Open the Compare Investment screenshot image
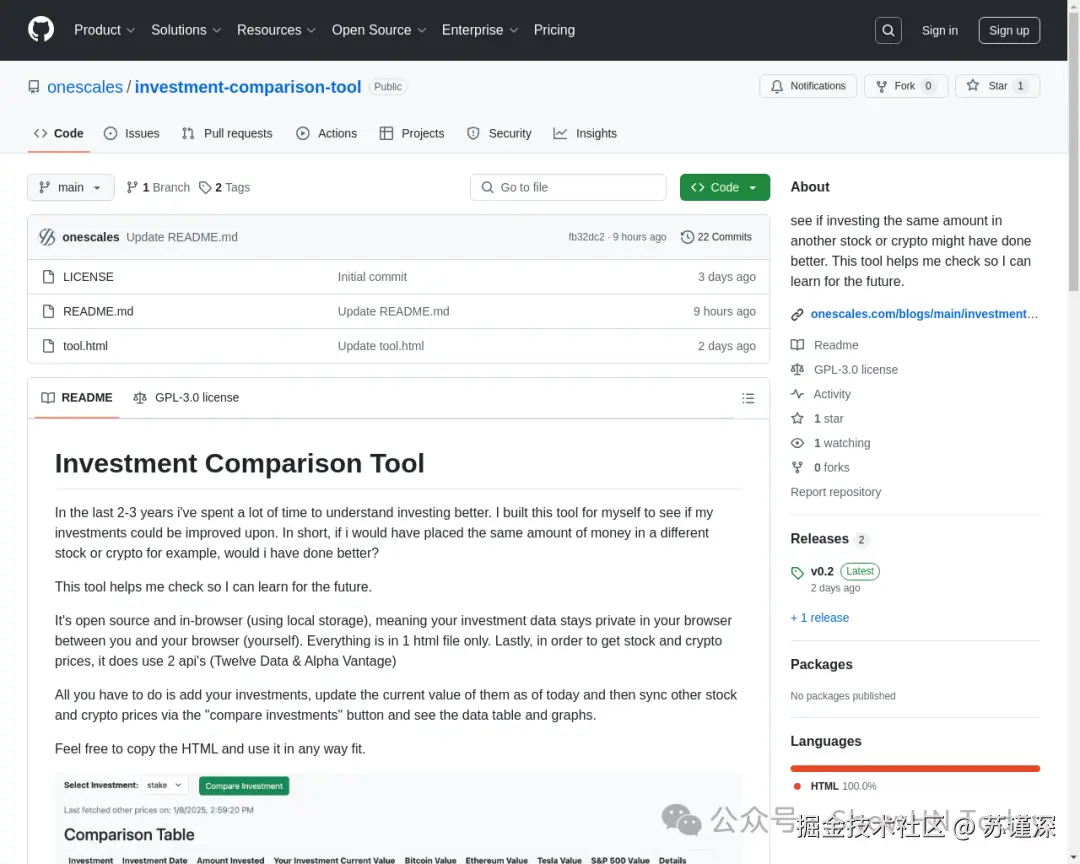Screen dimensions: 1080x864 pyautogui.click(x=398, y=819)
